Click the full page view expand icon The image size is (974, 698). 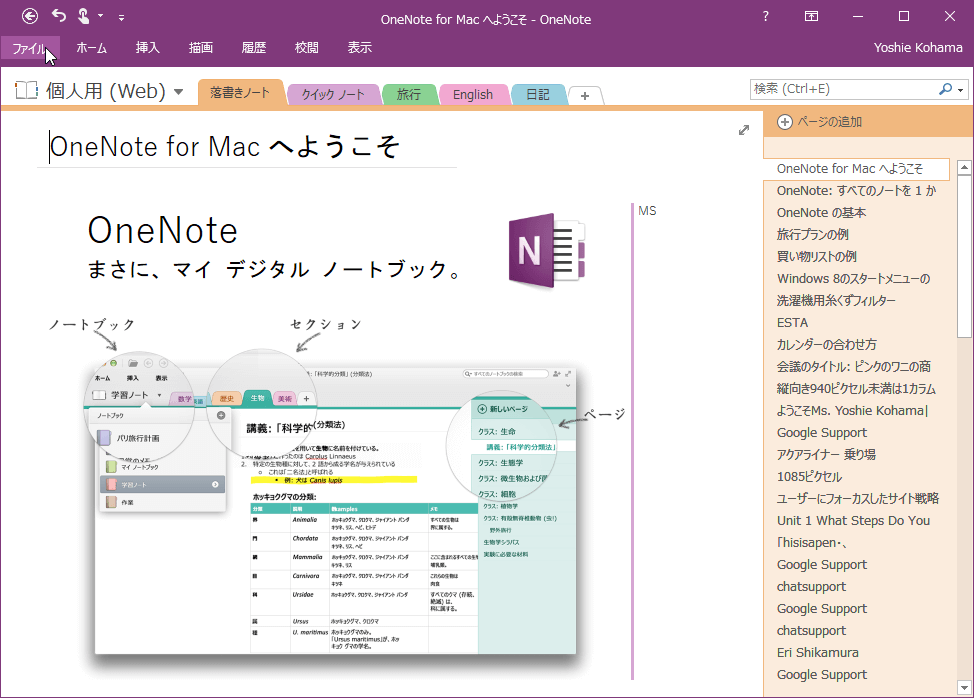coord(744,130)
